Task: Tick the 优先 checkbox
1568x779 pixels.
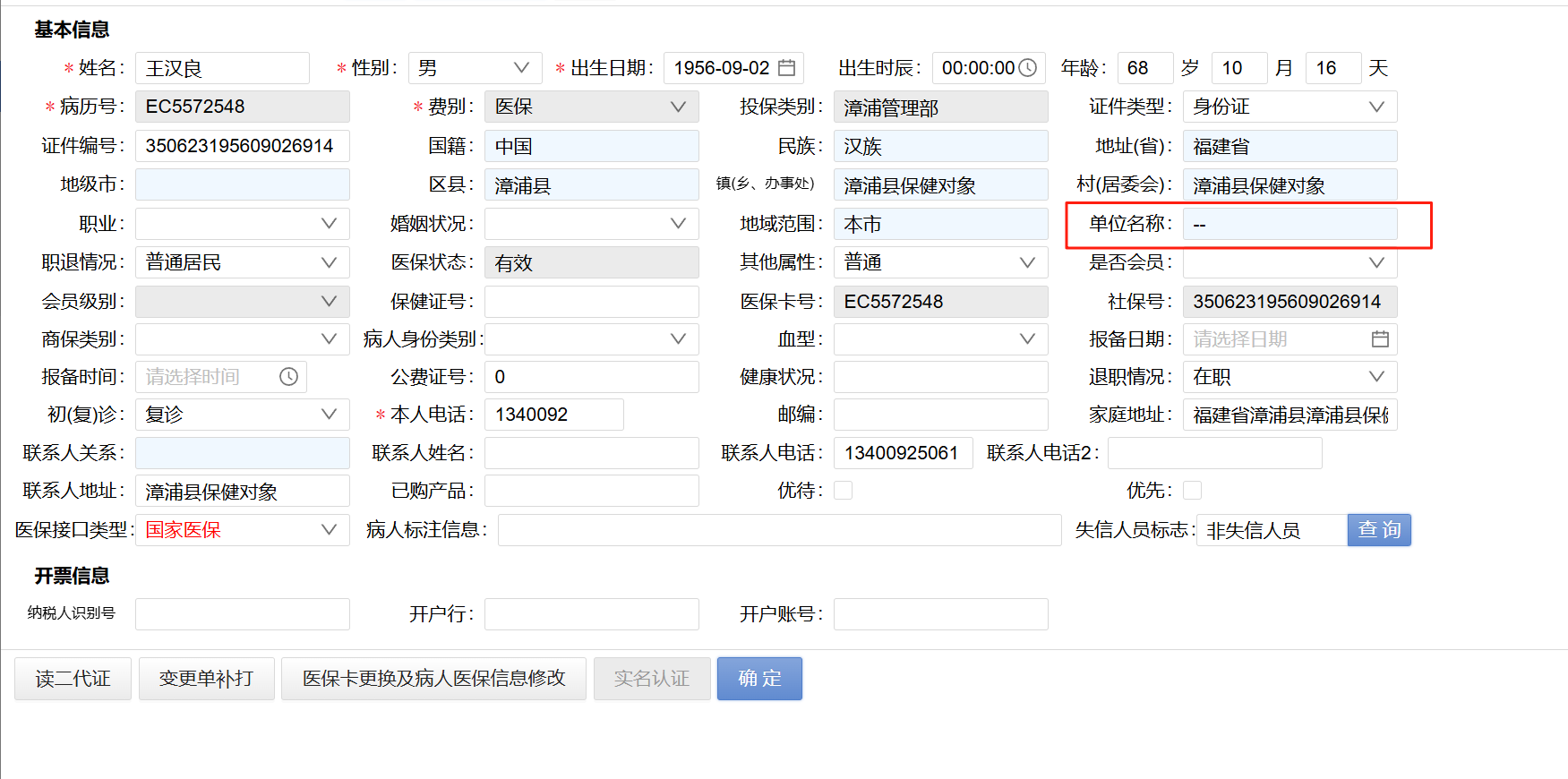Action: coord(1192,491)
